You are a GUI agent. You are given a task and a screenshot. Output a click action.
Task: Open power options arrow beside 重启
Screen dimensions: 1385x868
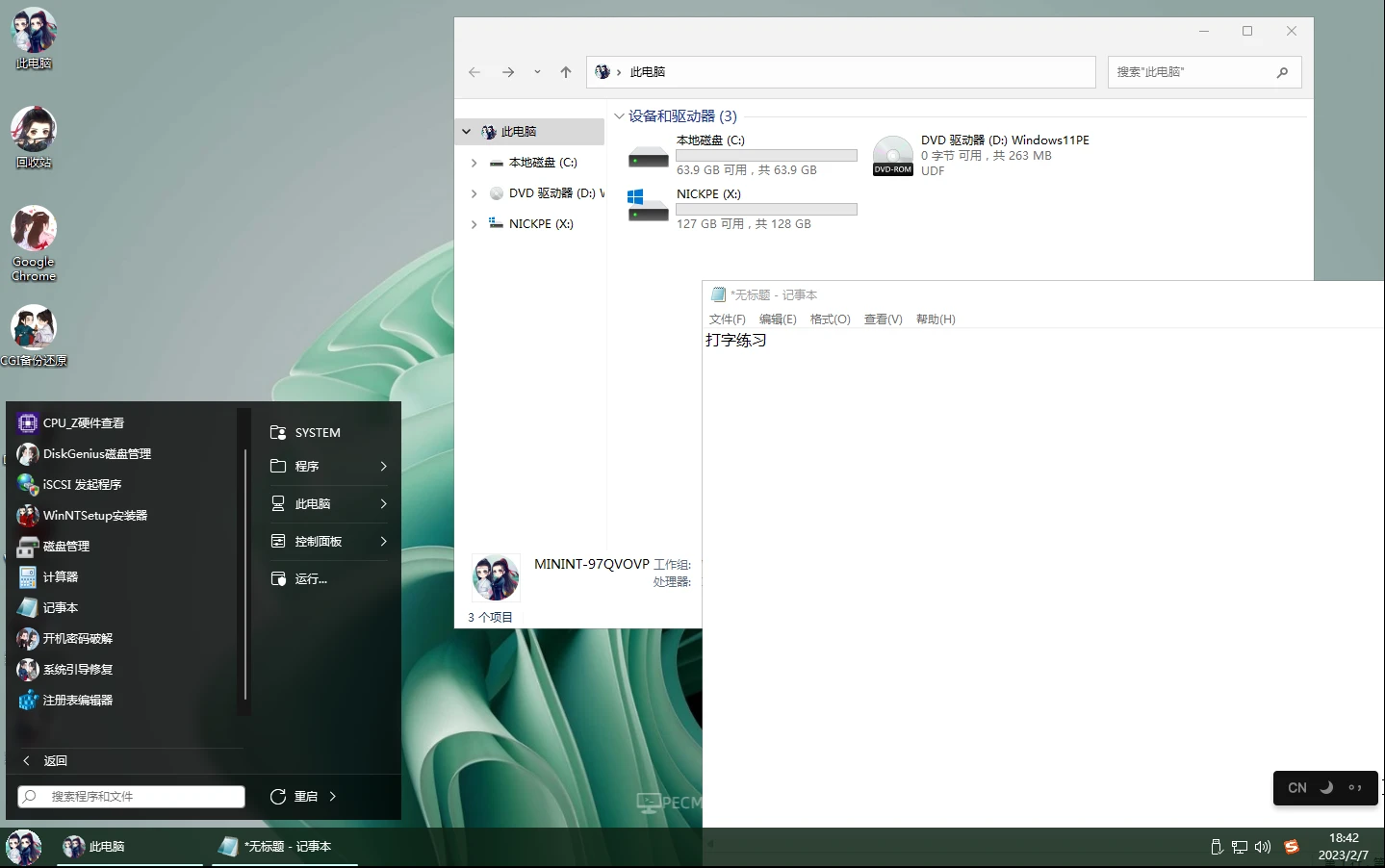point(333,796)
